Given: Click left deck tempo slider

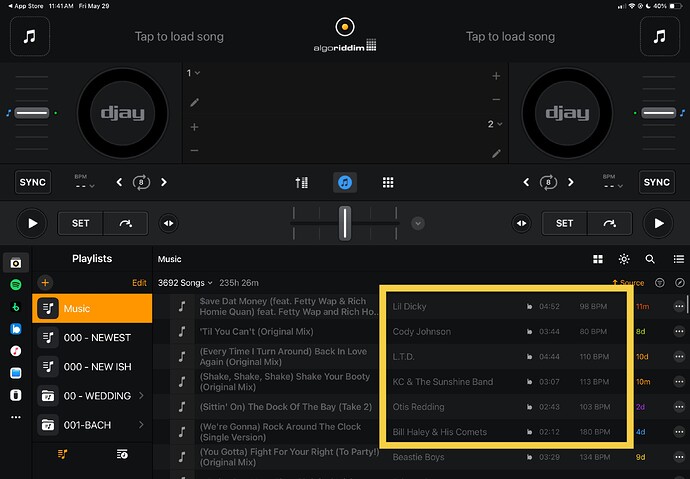Looking at the screenshot, I should coord(32,113).
